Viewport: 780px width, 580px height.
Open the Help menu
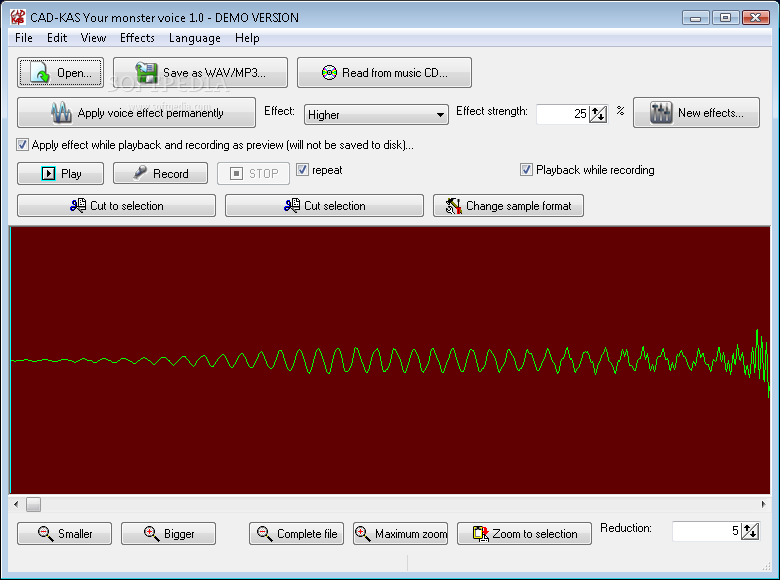247,38
